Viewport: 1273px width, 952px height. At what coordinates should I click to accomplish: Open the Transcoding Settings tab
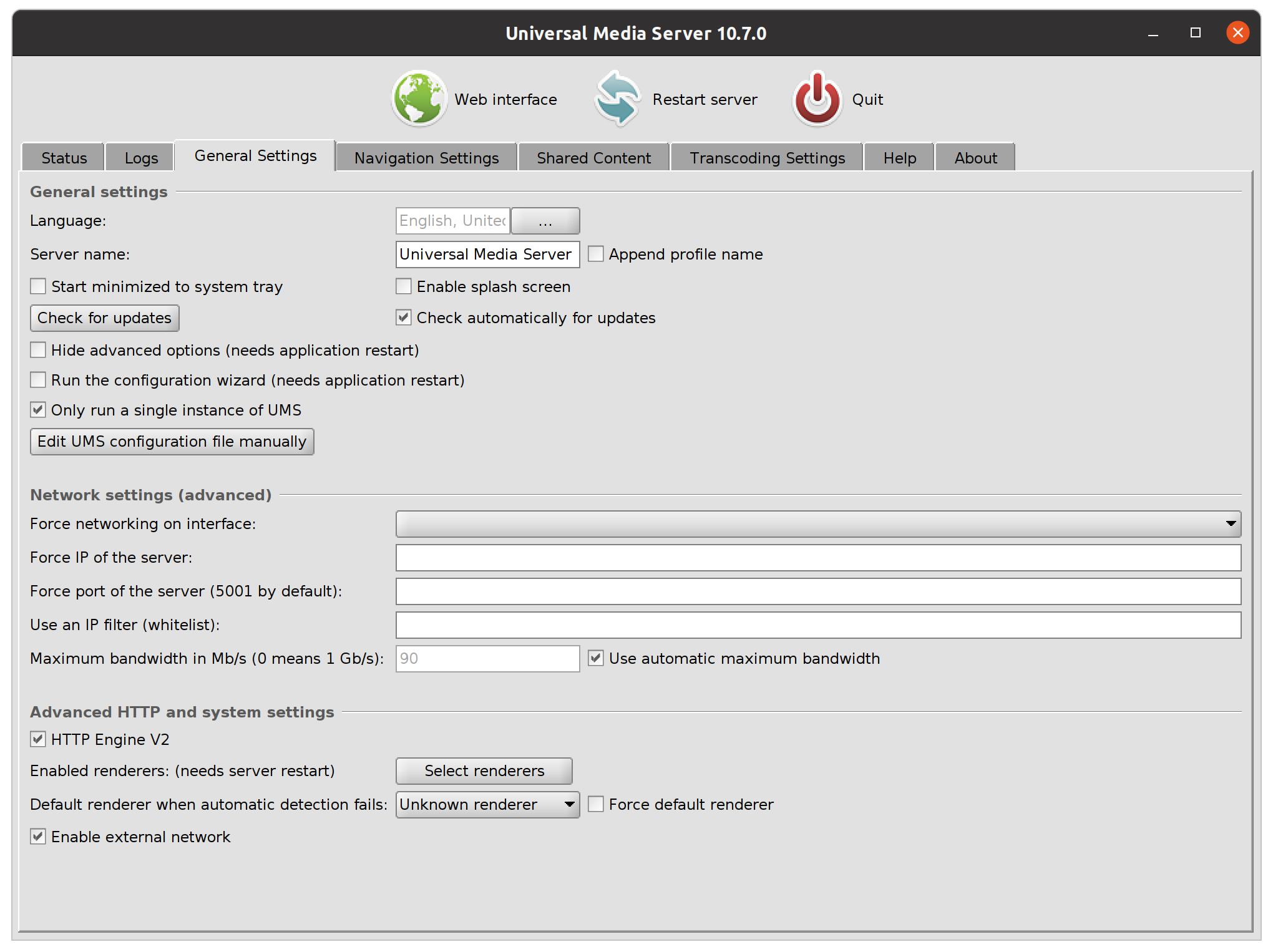766,157
